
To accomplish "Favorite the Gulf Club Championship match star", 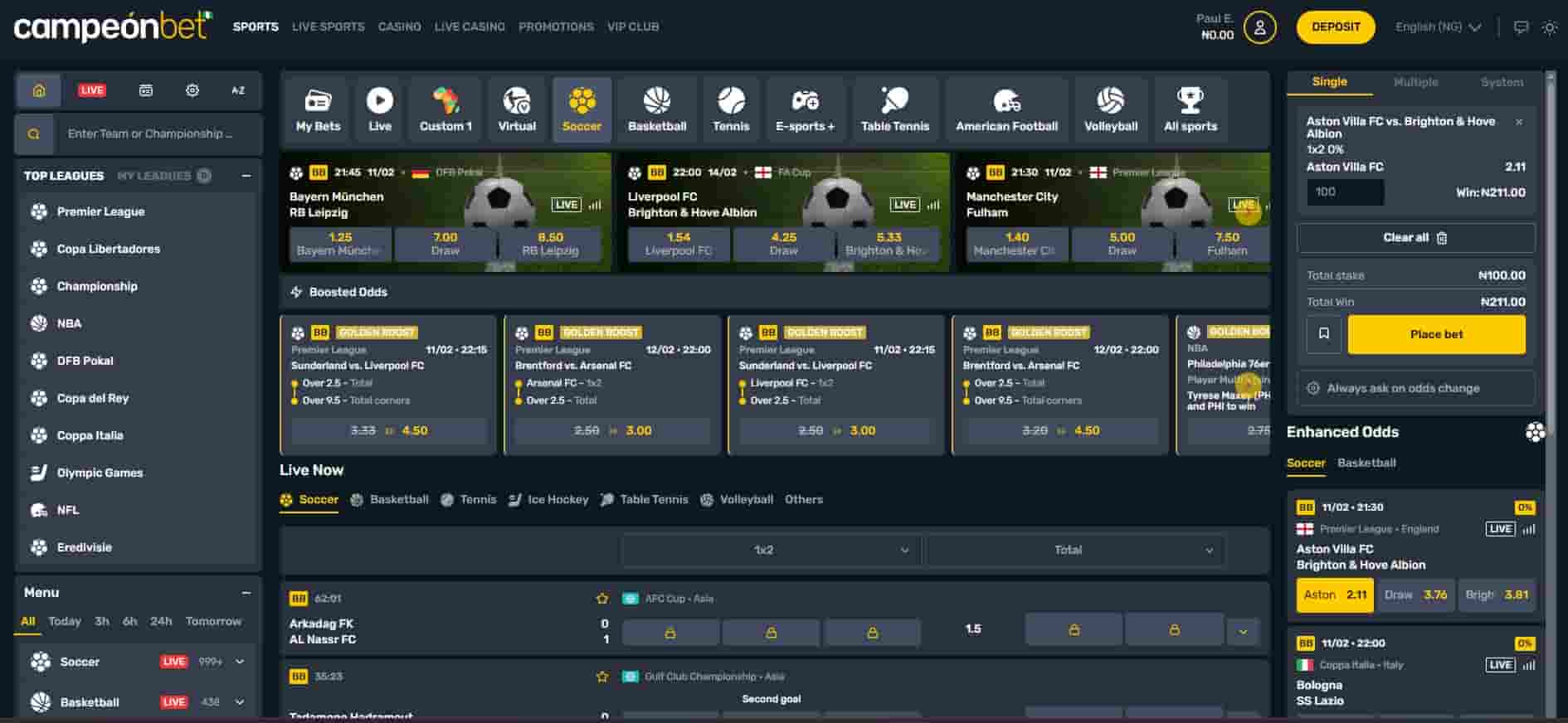I will [x=602, y=677].
